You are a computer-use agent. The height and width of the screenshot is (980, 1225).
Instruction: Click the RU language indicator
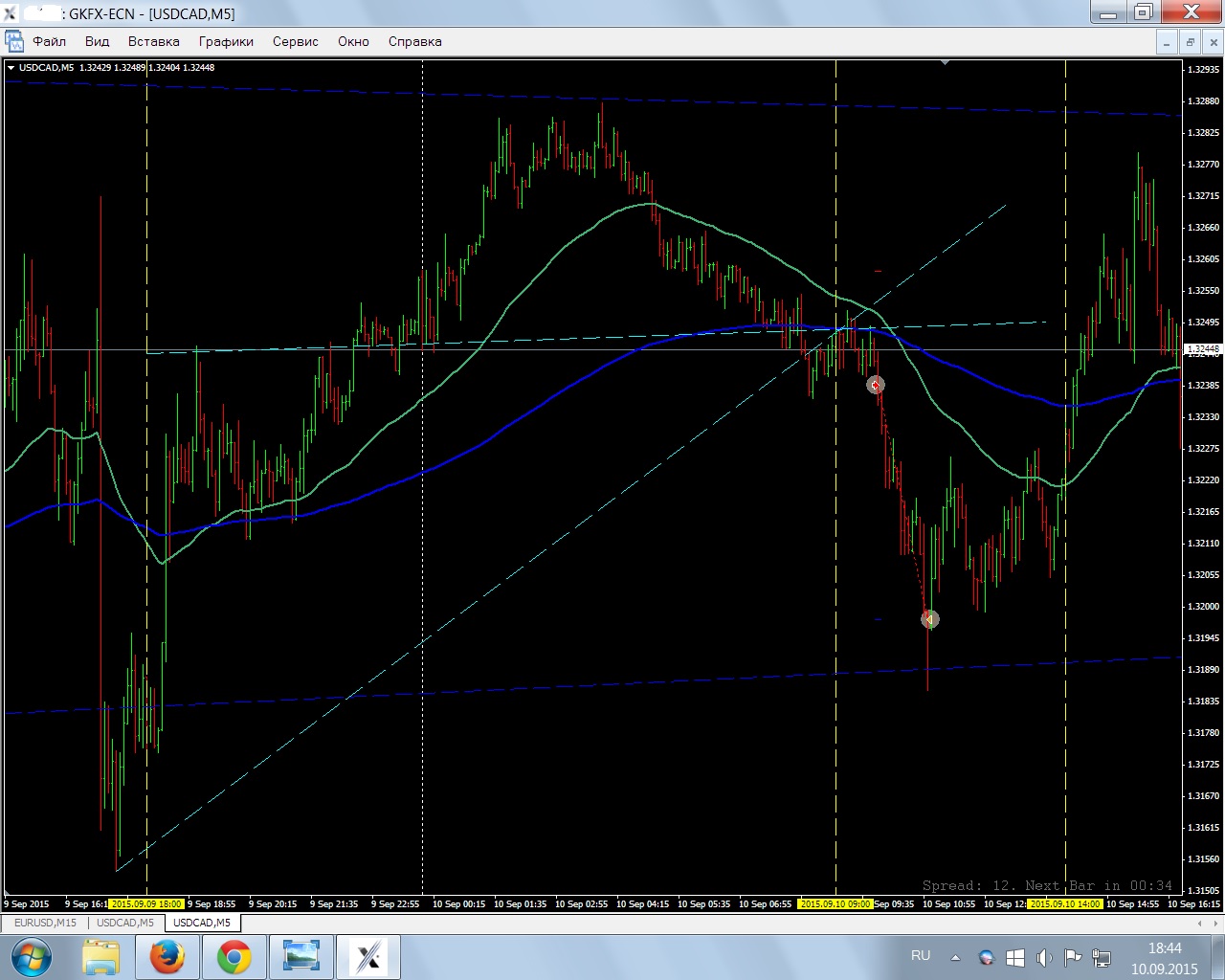921,955
